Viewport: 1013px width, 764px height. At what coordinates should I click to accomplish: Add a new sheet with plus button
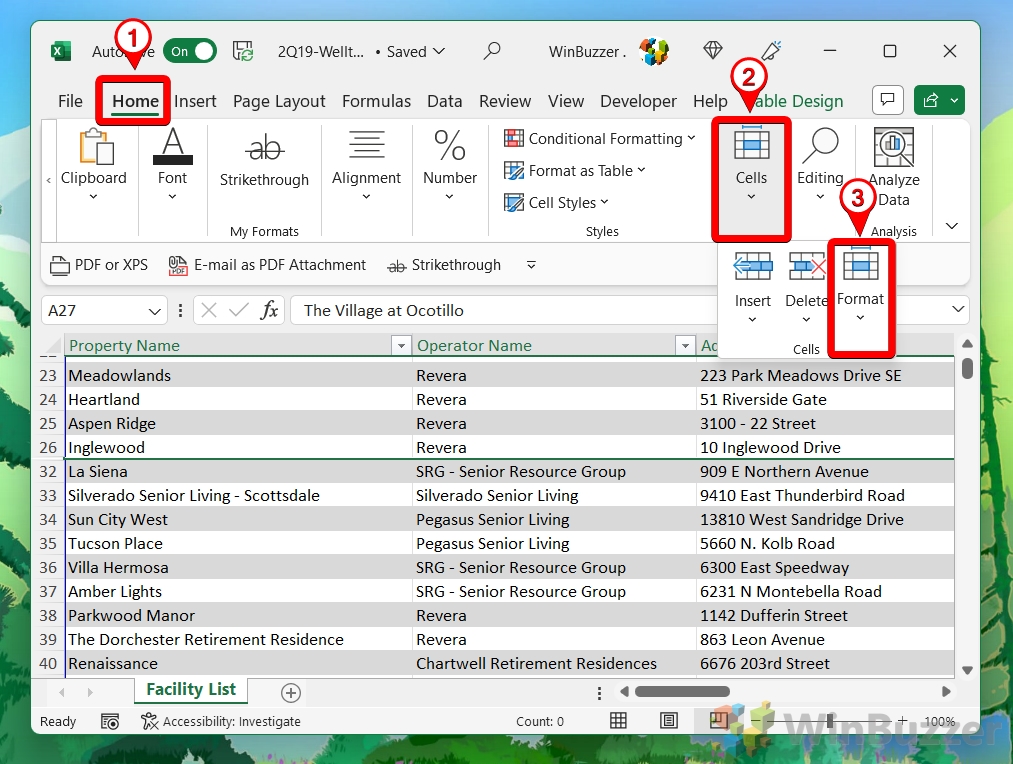pyautogui.click(x=291, y=692)
